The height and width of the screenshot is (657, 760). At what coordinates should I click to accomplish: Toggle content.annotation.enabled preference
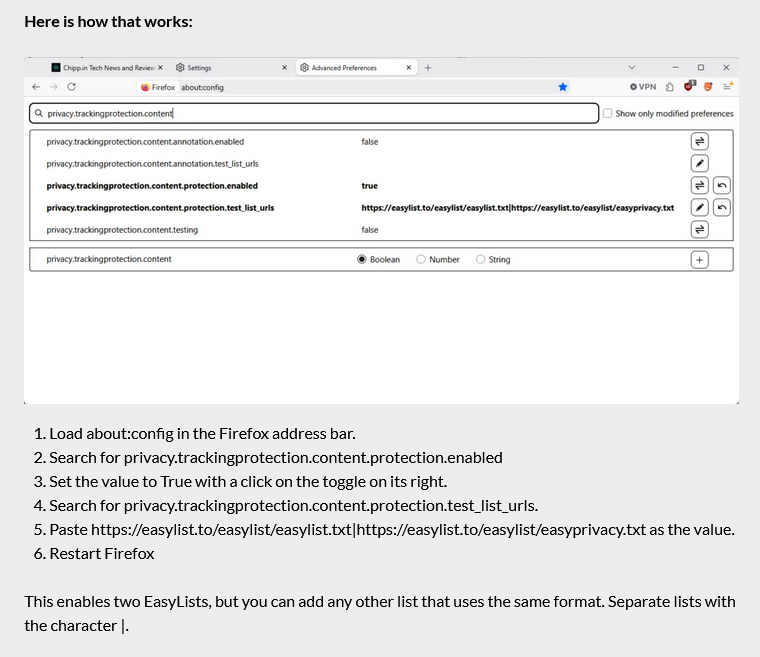point(699,142)
